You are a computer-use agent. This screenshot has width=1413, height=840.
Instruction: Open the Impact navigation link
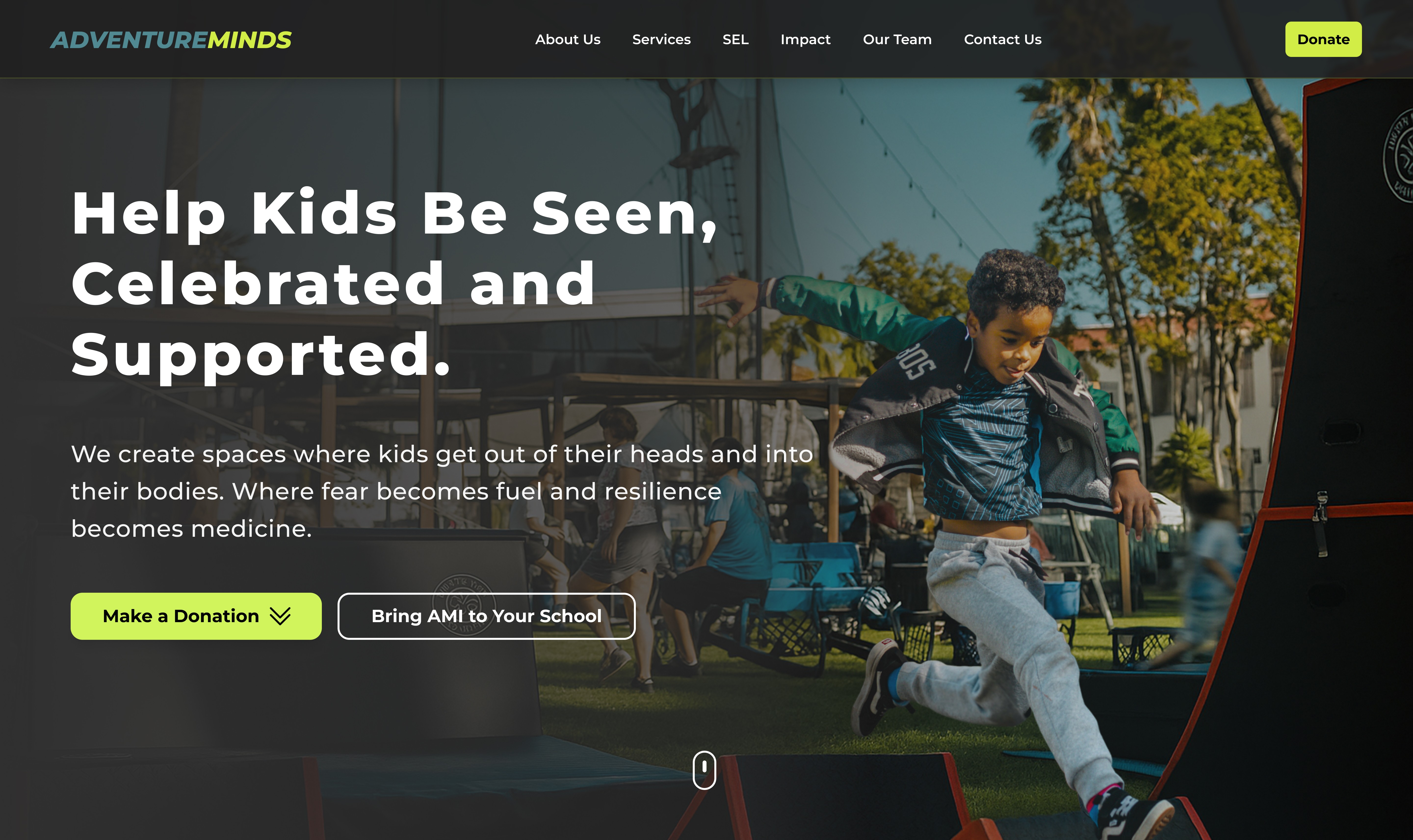tap(805, 40)
